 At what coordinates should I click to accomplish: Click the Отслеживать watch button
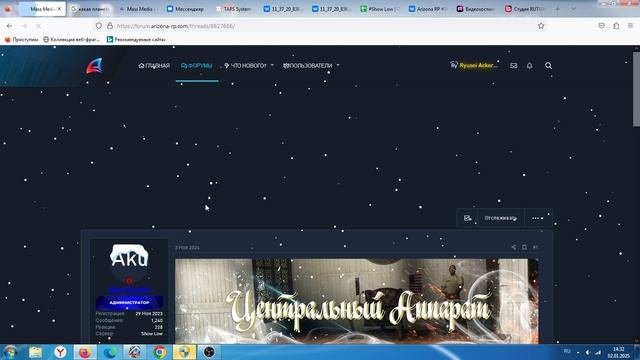pos(500,218)
